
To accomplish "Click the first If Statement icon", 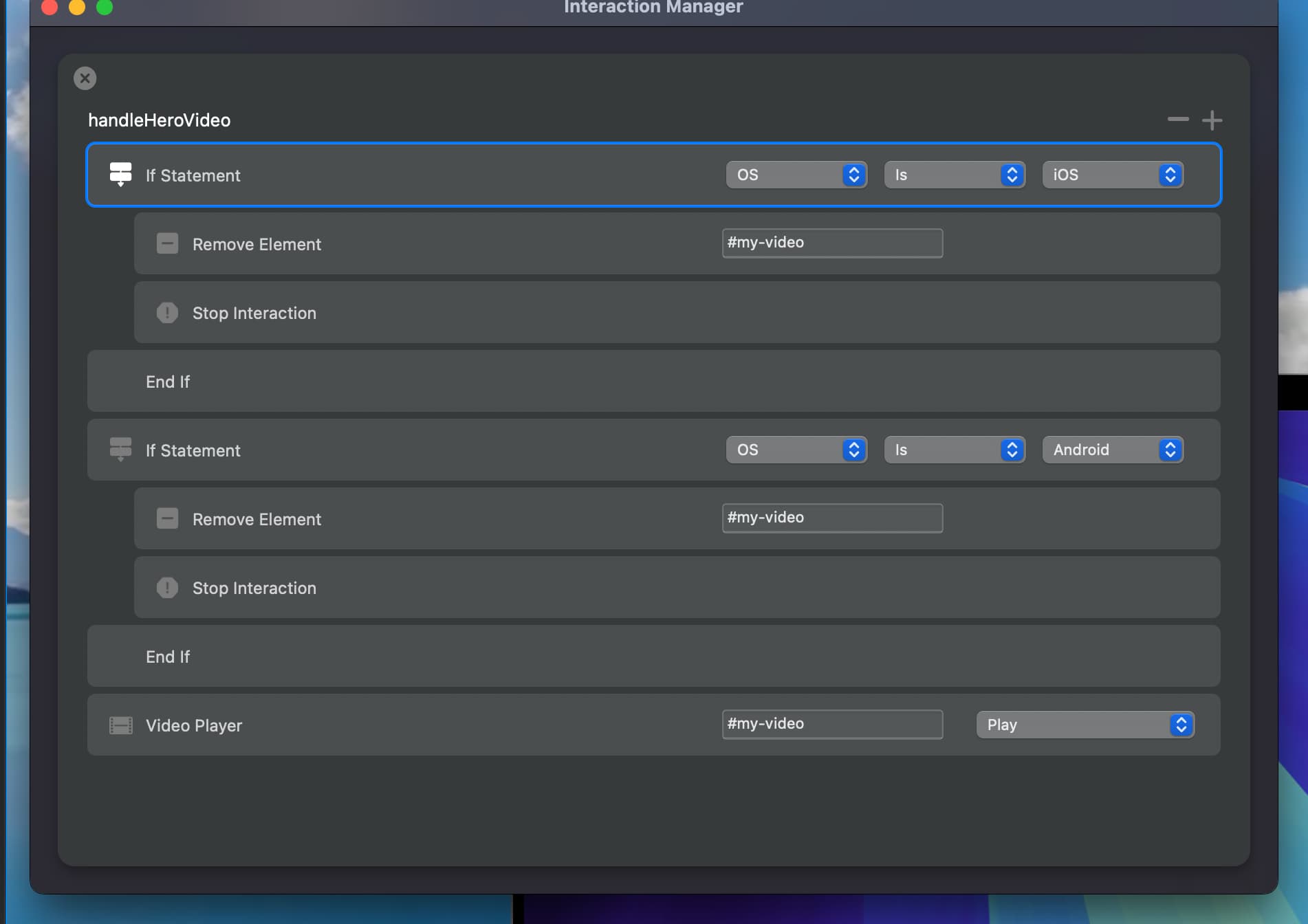I will tap(120, 175).
